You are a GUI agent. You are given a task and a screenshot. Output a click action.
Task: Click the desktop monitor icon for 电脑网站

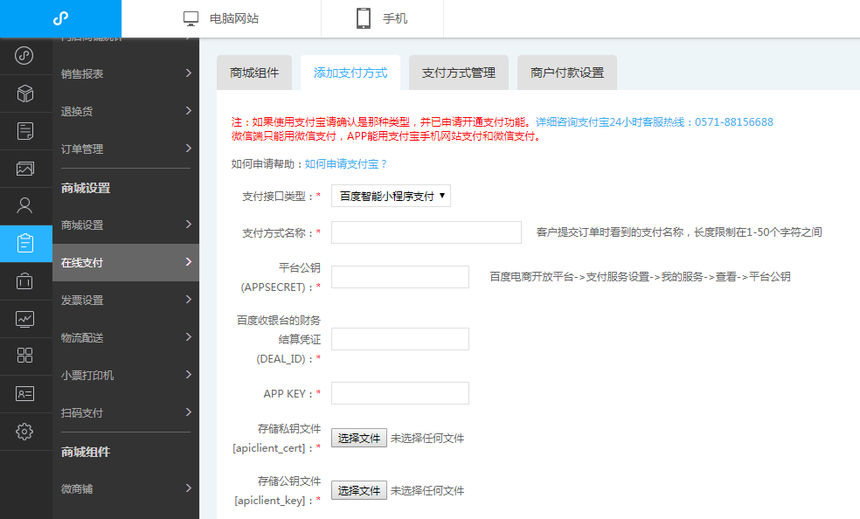pos(191,19)
